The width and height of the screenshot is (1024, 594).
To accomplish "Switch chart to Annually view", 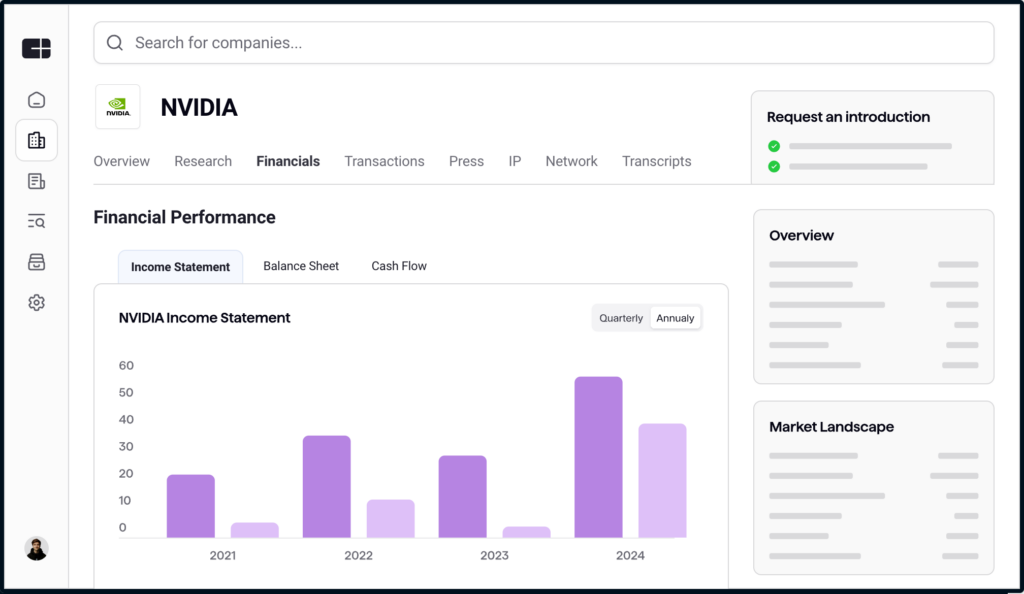I will tap(675, 318).
